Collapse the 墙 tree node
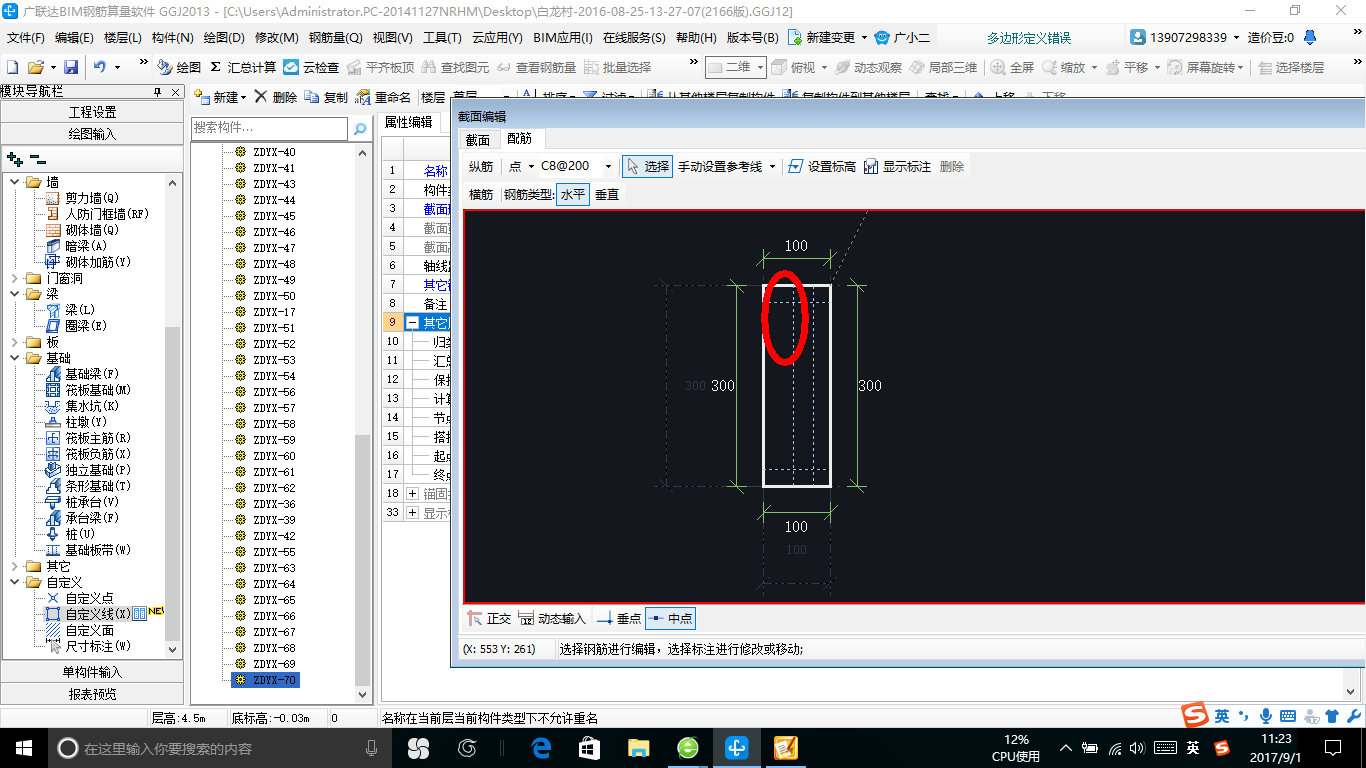 15,182
